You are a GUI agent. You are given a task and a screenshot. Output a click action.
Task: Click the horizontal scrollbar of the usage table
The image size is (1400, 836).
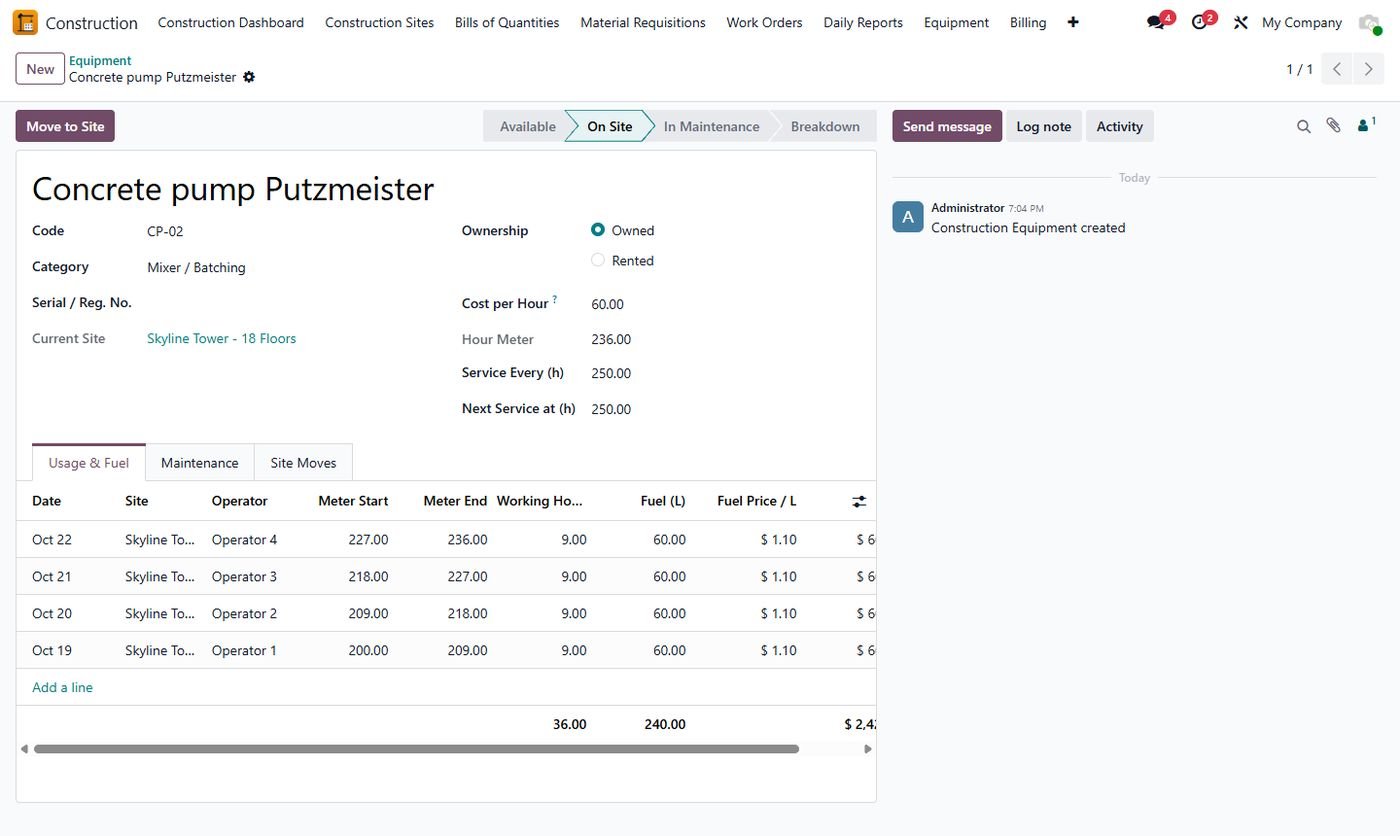(x=416, y=749)
